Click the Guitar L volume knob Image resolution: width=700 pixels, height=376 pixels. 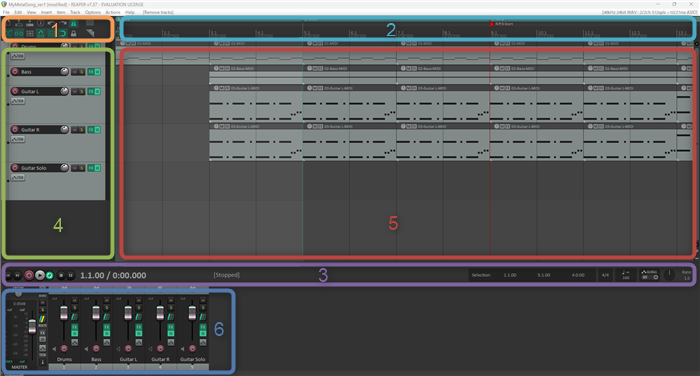click(64, 91)
